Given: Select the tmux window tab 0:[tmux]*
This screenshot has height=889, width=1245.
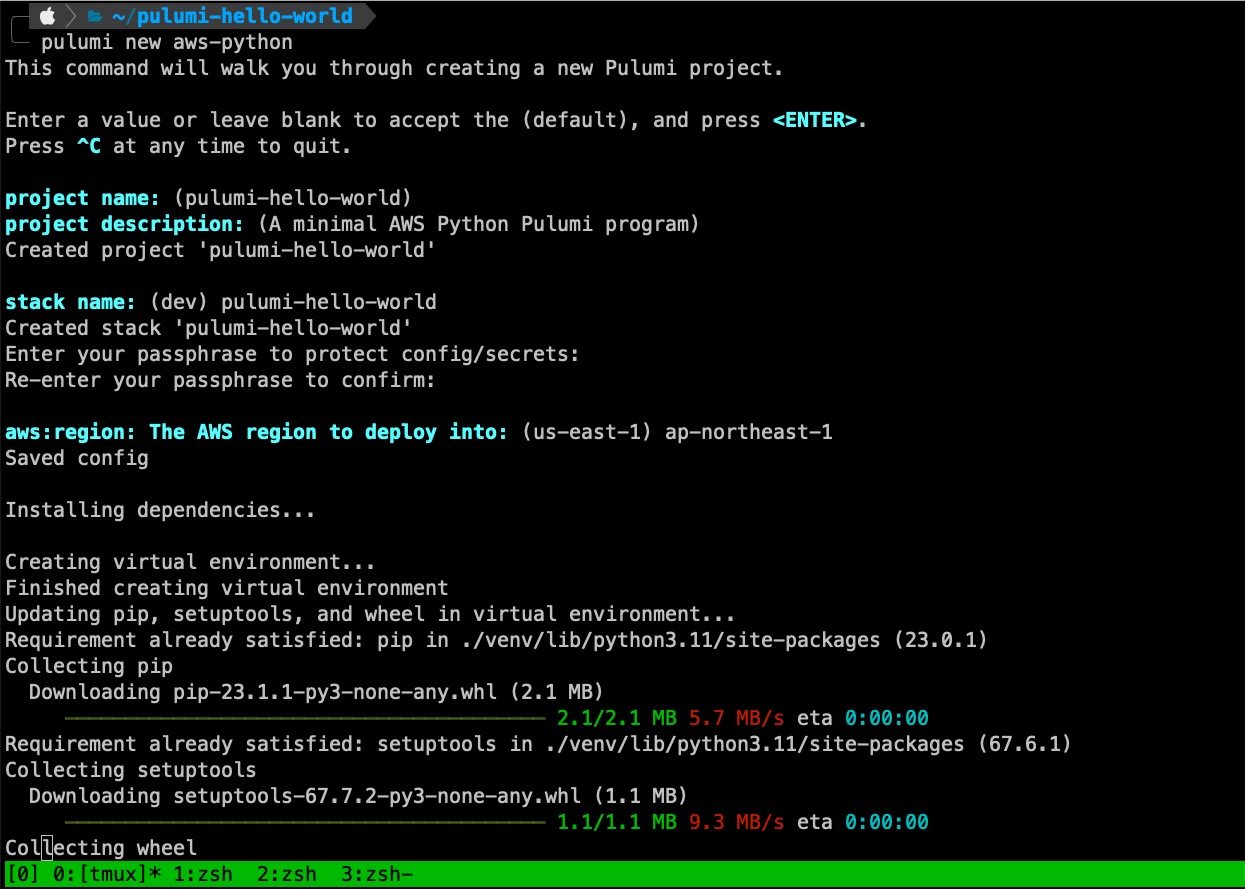Looking at the screenshot, I should 107,875.
